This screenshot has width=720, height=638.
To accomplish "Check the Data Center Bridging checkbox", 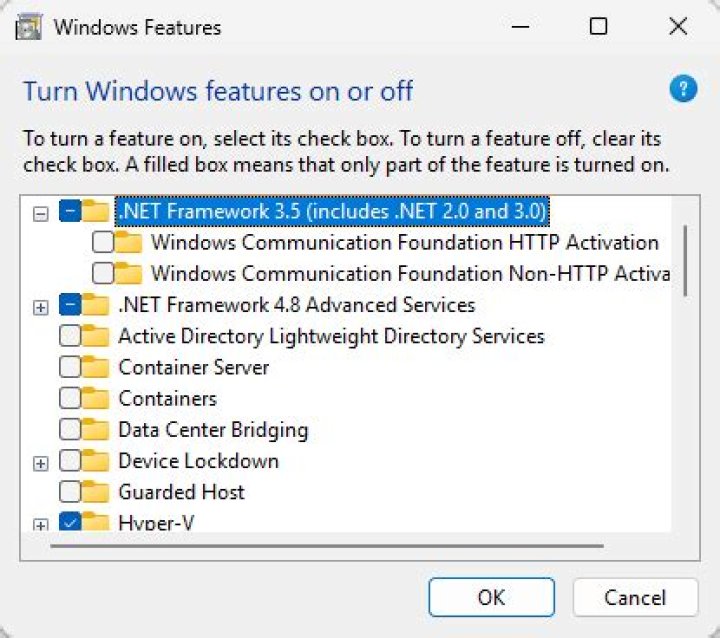I will click(x=70, y=430).
